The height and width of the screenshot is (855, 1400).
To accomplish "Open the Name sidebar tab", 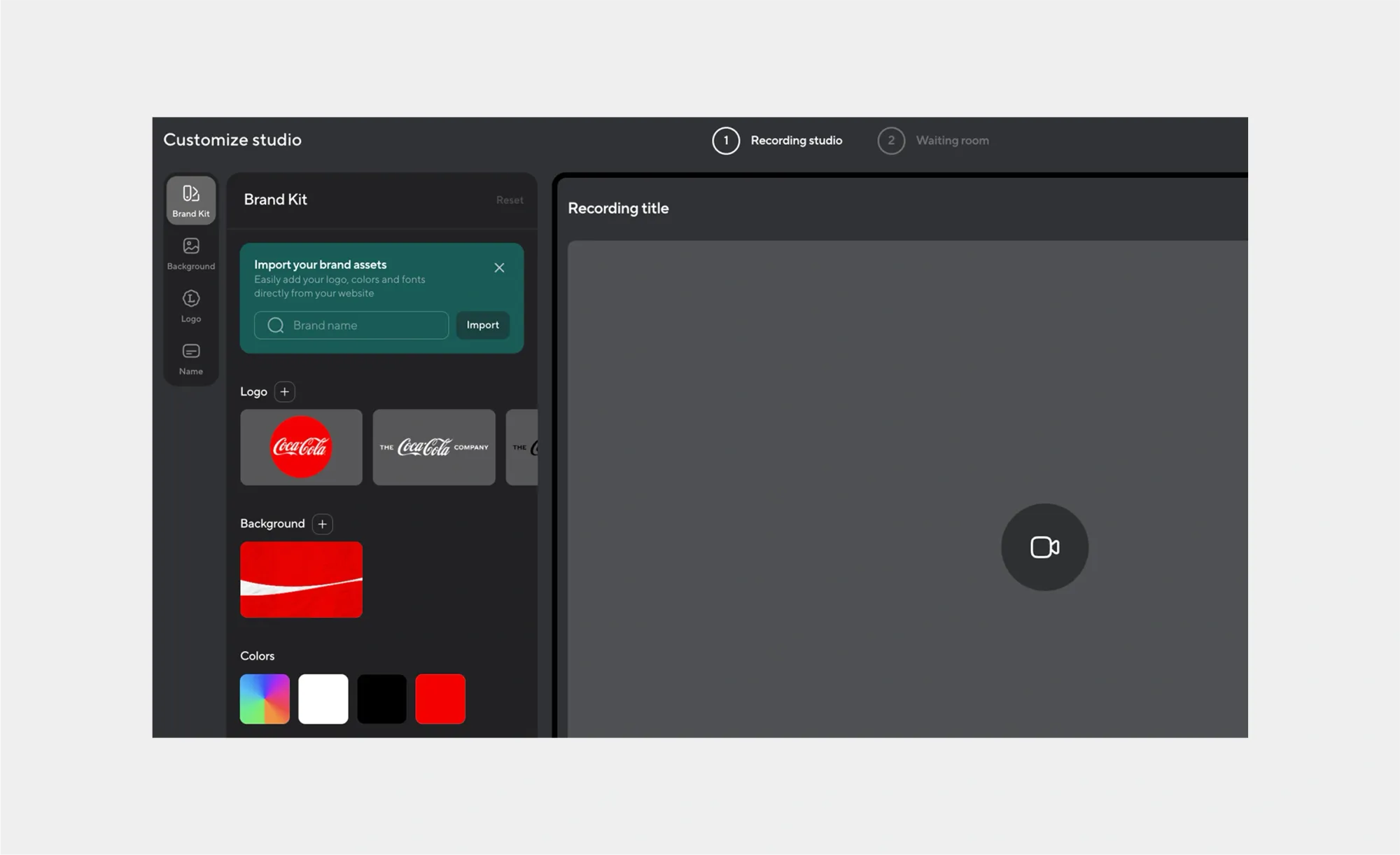I will pyautogui.click(x=190, y=359).
